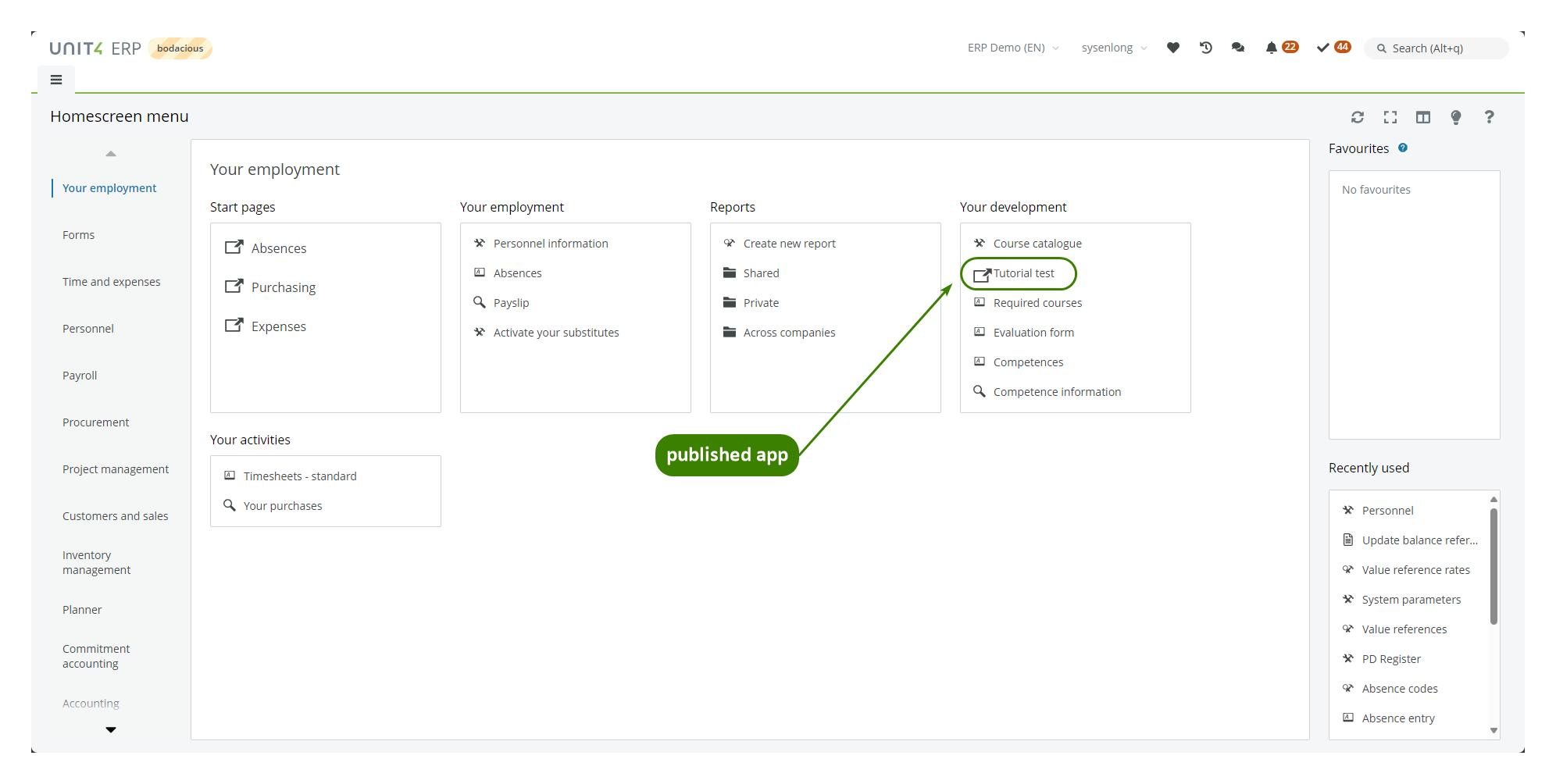Open the Tutorial test published app
This screenshot has width=1556, height=784.
tap(1023, 273)
